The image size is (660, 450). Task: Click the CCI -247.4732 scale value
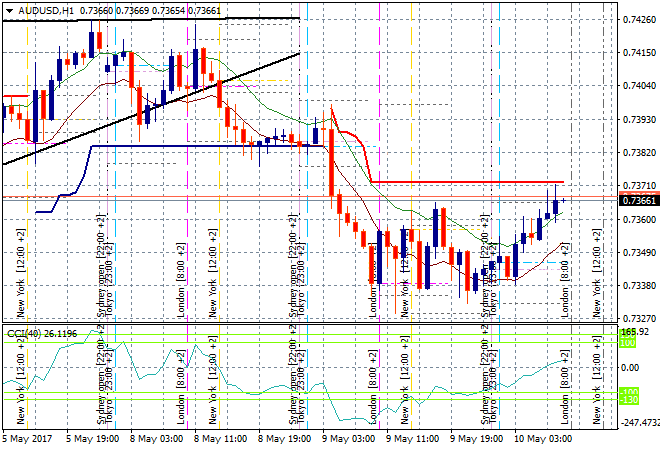632,423
